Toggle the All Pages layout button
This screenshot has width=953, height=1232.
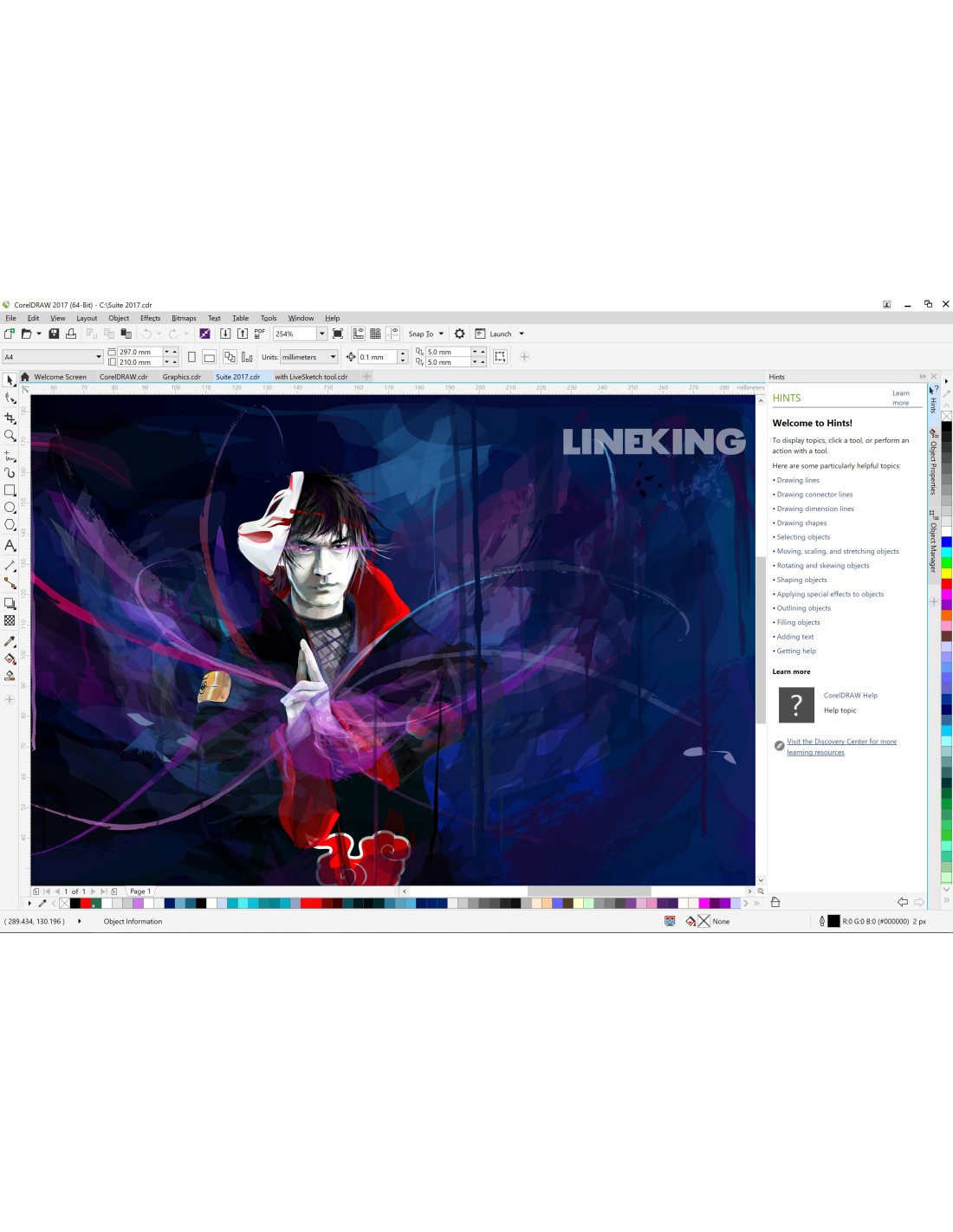(230, 357)
